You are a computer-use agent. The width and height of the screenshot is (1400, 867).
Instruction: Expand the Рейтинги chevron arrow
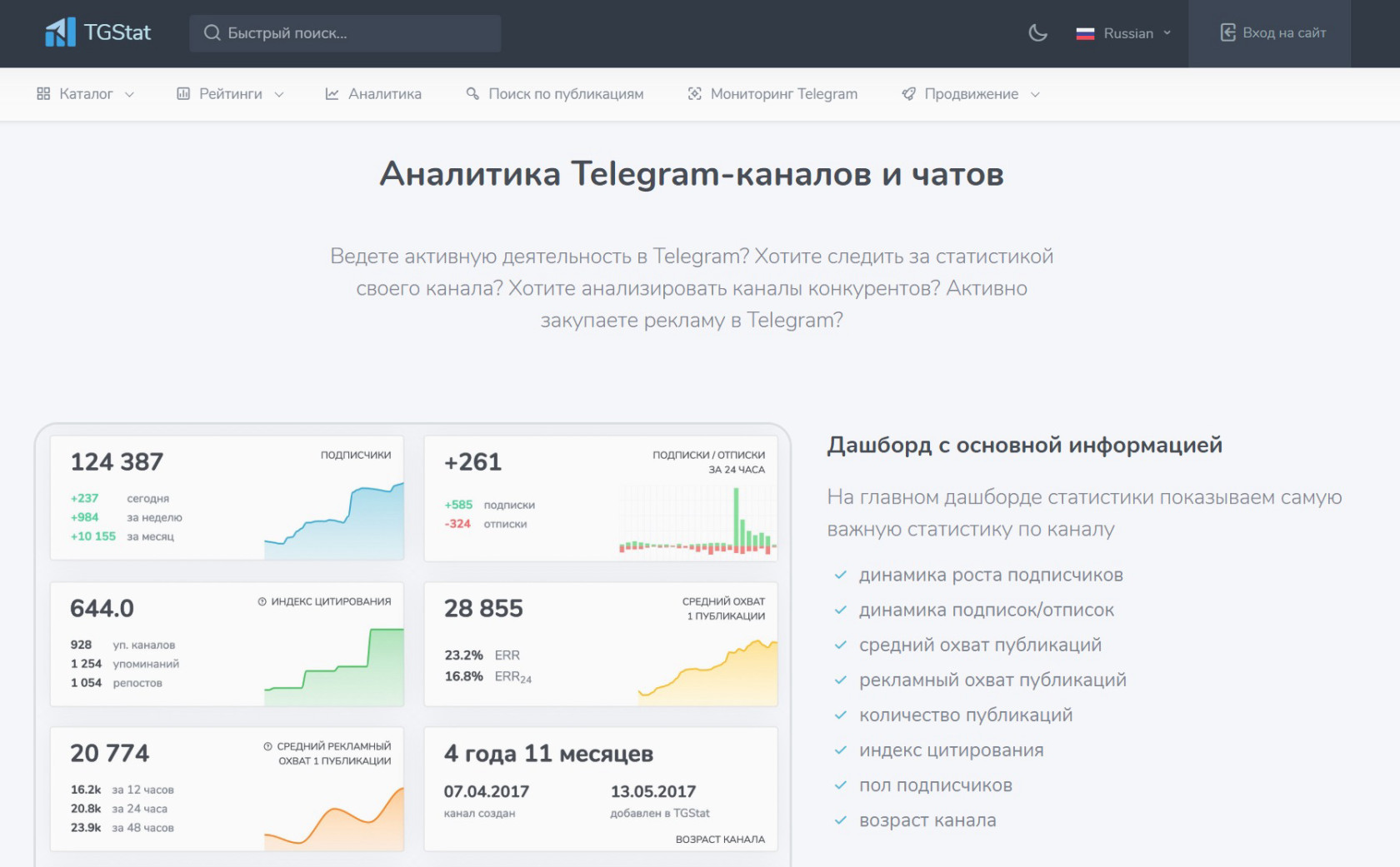(279, 95)
